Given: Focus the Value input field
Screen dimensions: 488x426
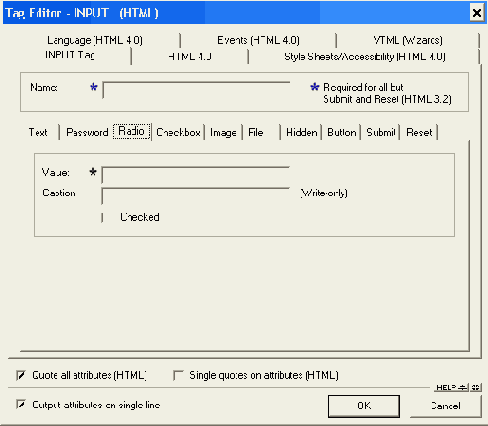Looking at the screenshot, I should point(195,175).
